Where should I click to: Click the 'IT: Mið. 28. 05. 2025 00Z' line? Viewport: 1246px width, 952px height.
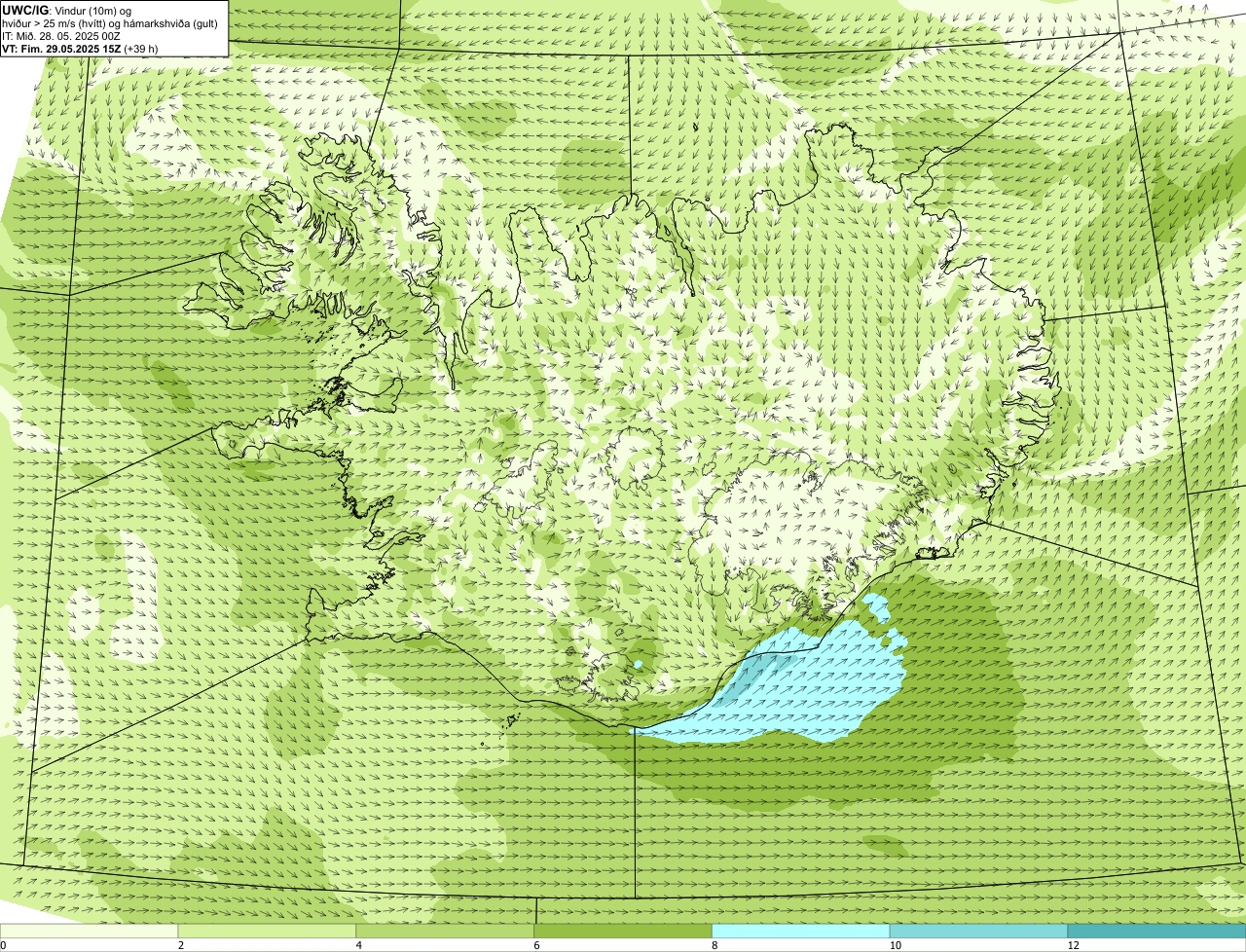(61, 36)
